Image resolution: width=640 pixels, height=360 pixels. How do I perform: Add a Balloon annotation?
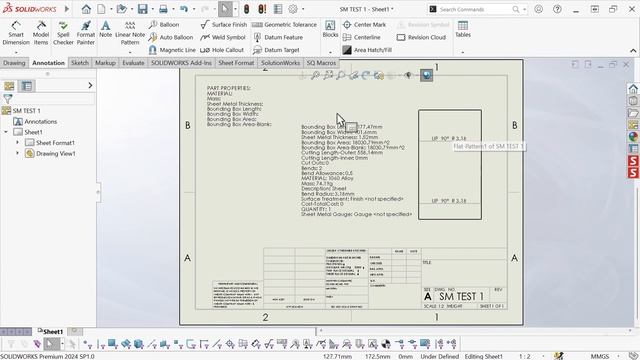(x=164, y=24)
